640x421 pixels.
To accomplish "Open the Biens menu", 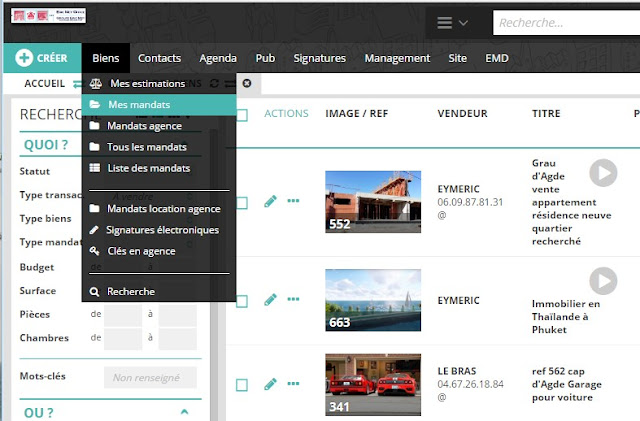I will pyautogui.click(x=106, y=58).
